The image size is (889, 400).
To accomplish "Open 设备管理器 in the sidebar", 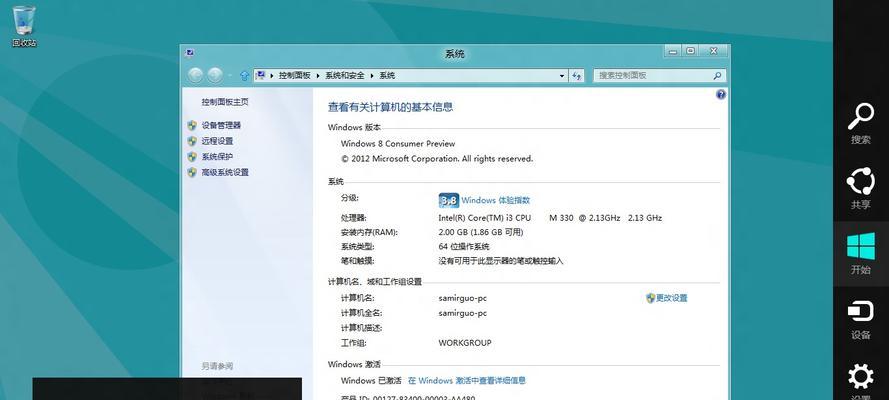I will [x=221, y=125].
